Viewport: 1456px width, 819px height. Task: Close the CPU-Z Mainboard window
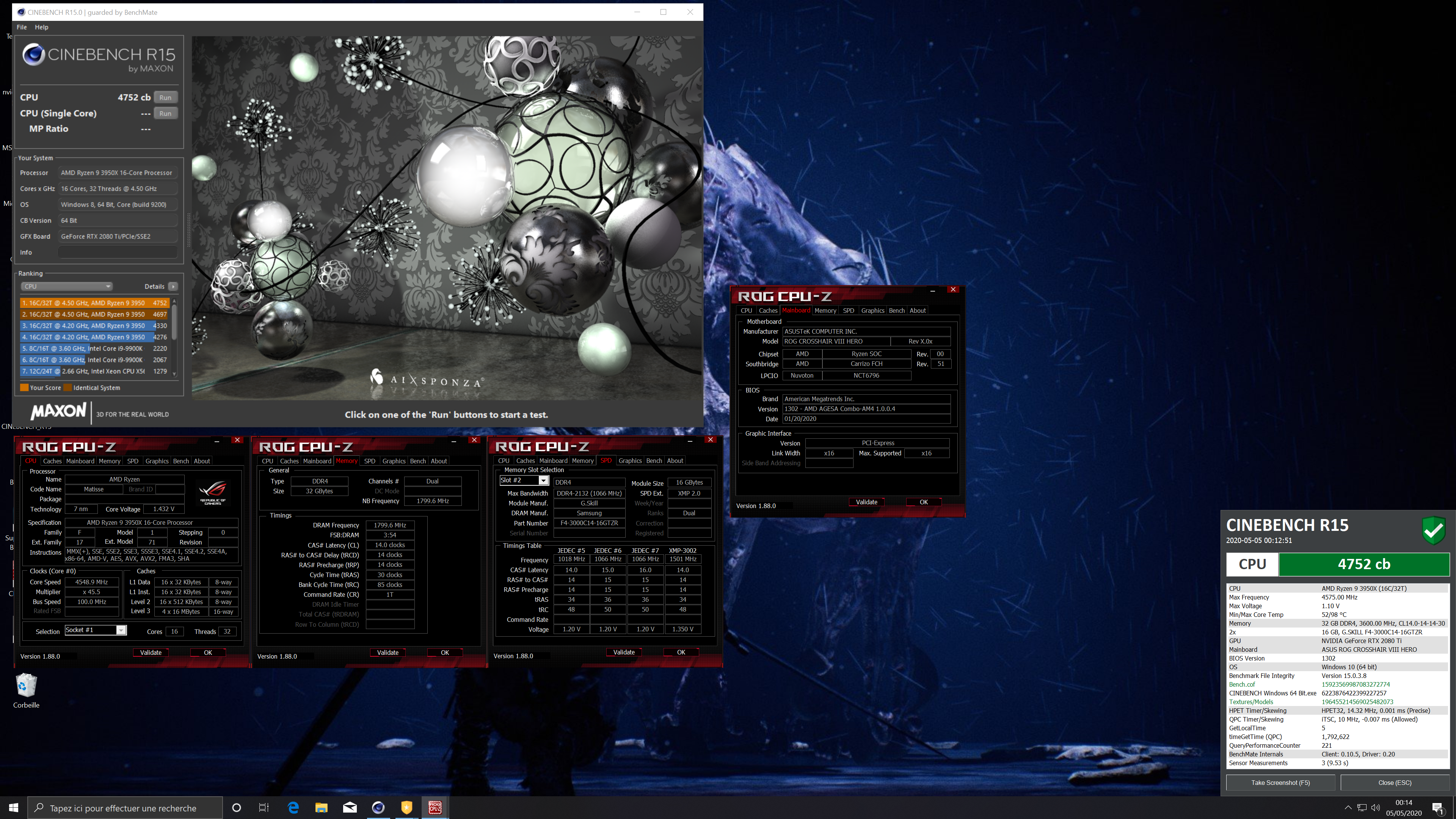click(x=953, y=289)
